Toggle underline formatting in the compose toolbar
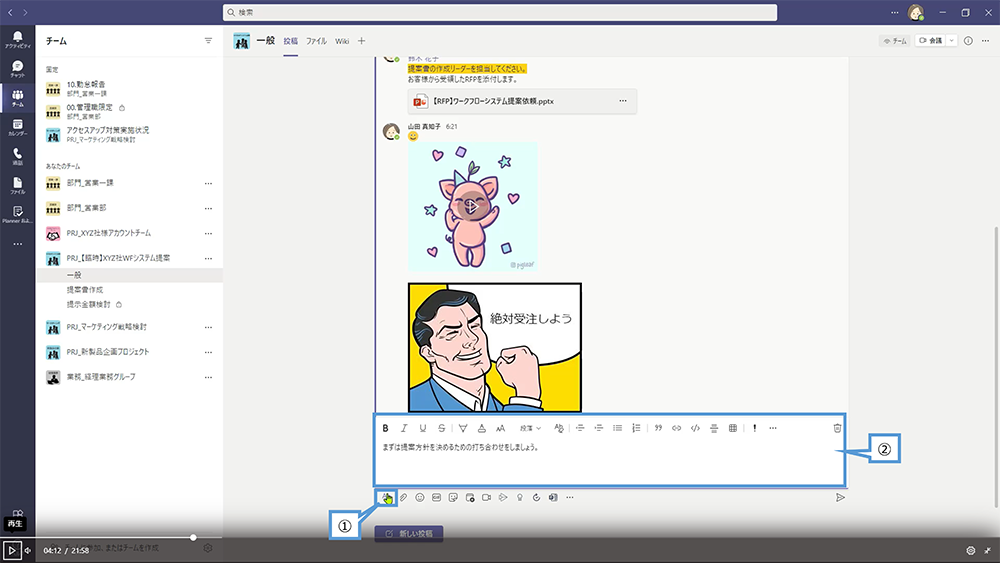This screenshot has width=1000, height=563. pos(422,428)
